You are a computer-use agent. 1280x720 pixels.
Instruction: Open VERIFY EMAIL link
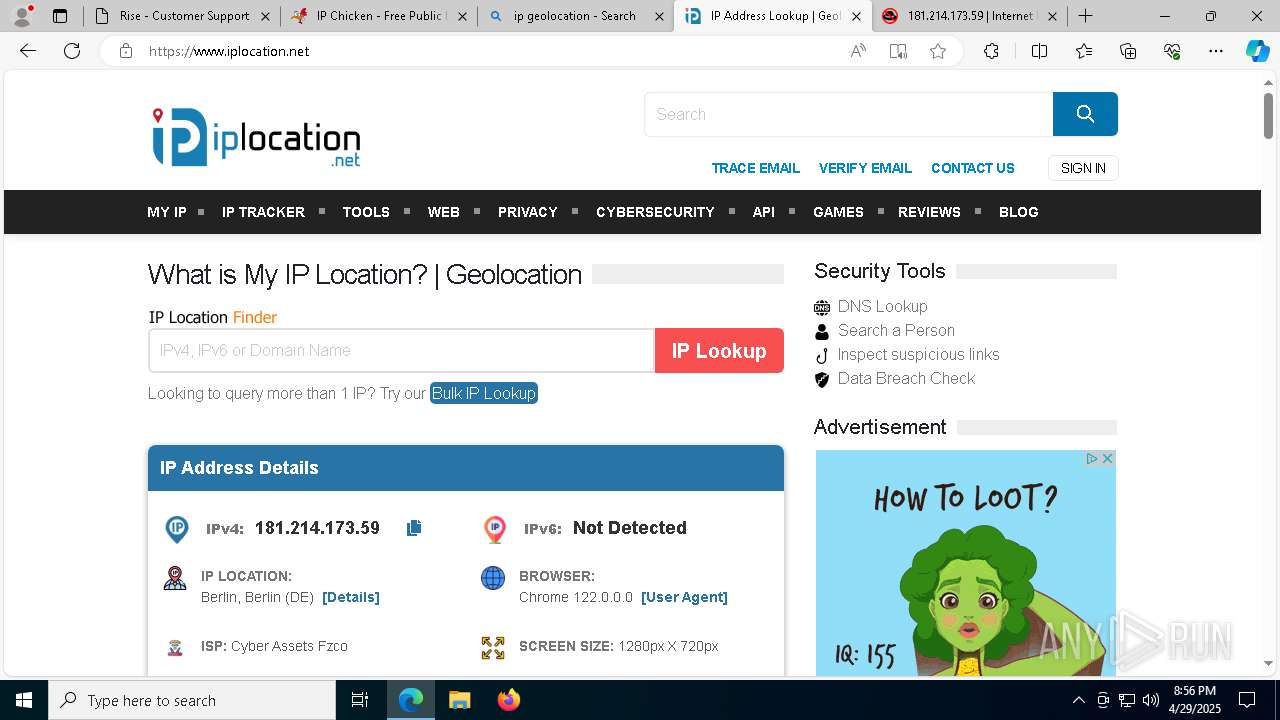(865, 168)
